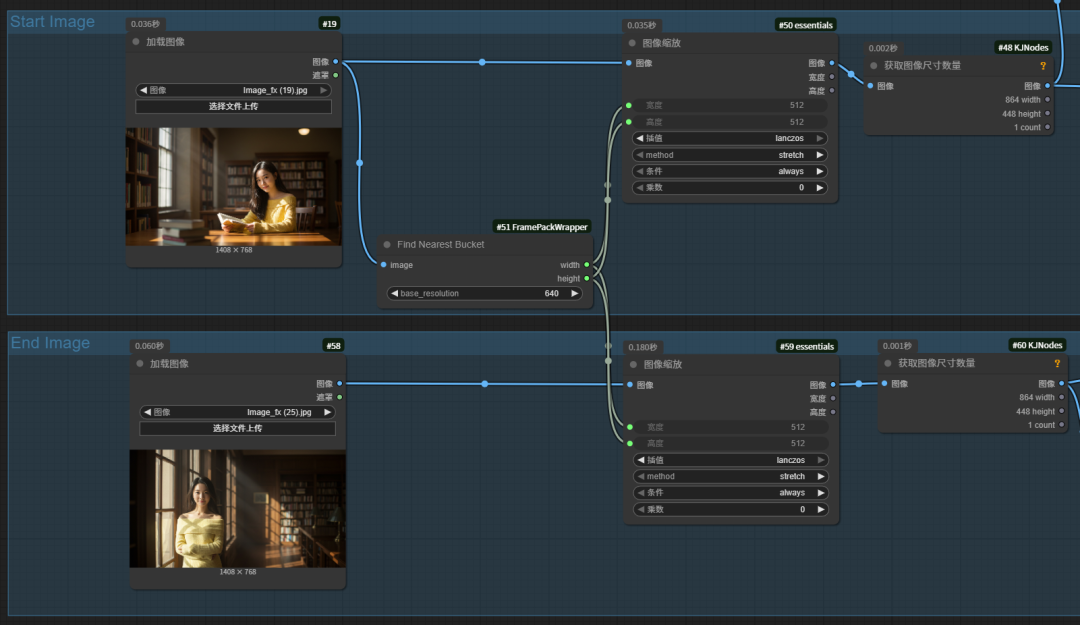
Task: Click the #59 essentials badge
Action: click(807, 347)
